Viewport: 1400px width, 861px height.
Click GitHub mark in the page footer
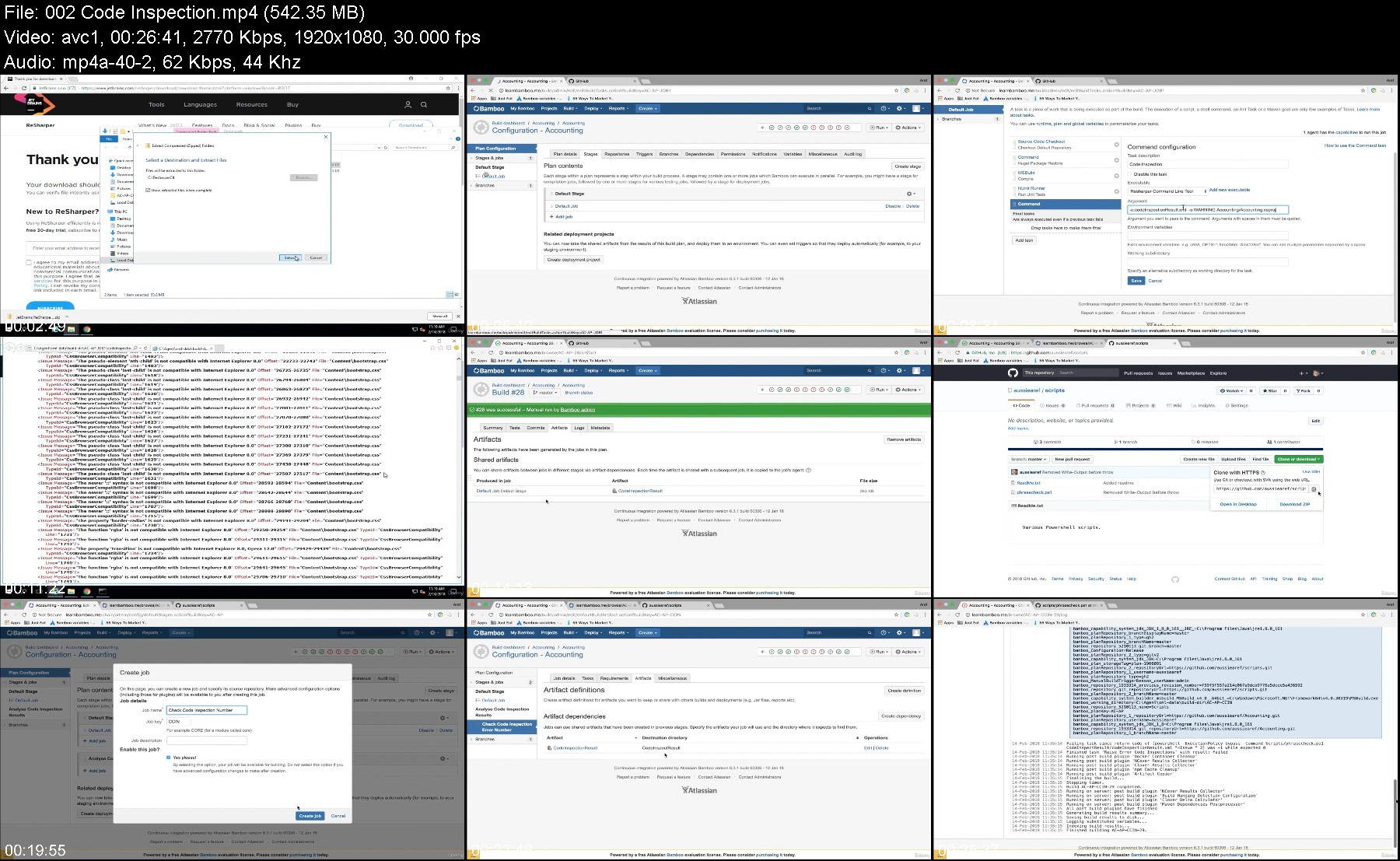click(1174, 579)
